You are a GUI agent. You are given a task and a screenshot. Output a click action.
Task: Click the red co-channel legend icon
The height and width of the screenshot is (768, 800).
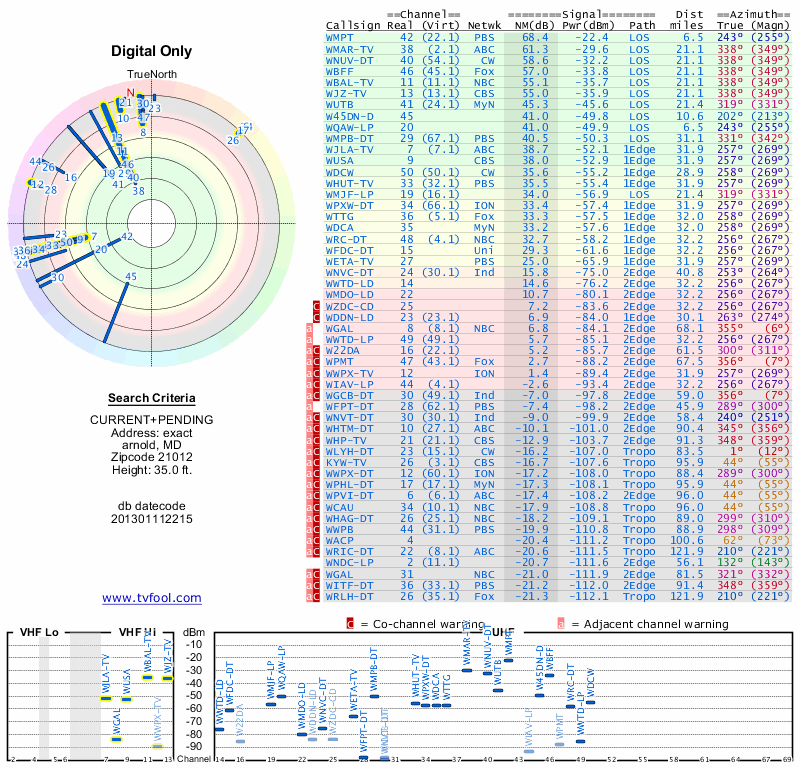[350, 624]
